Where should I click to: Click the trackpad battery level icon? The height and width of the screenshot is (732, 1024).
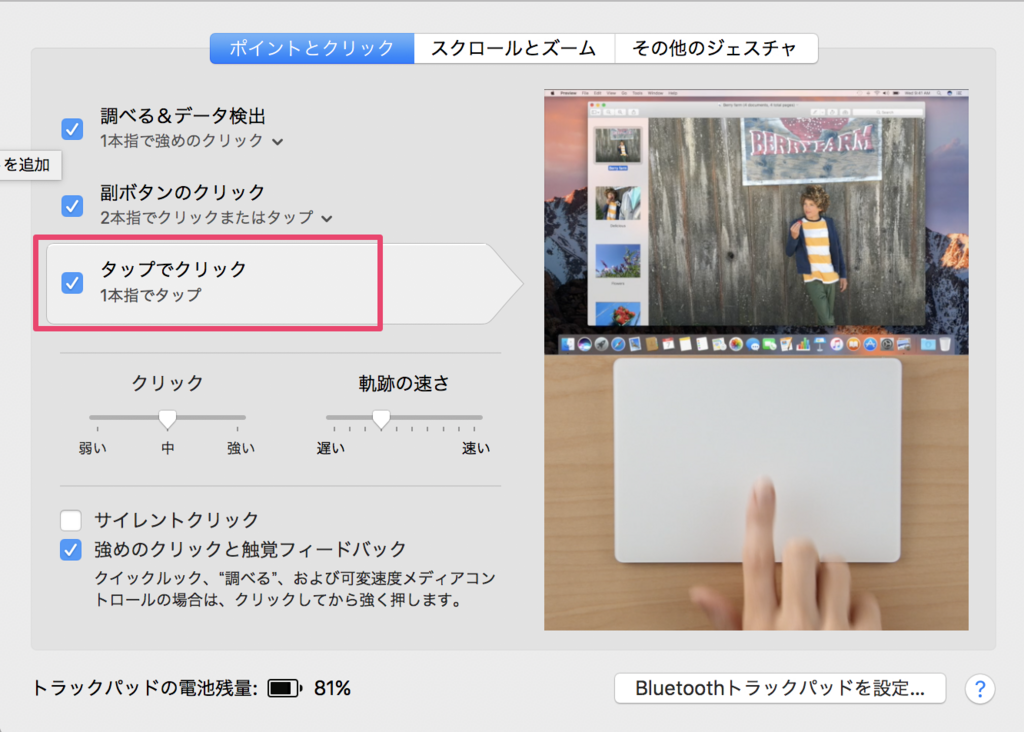coord(284,688)
